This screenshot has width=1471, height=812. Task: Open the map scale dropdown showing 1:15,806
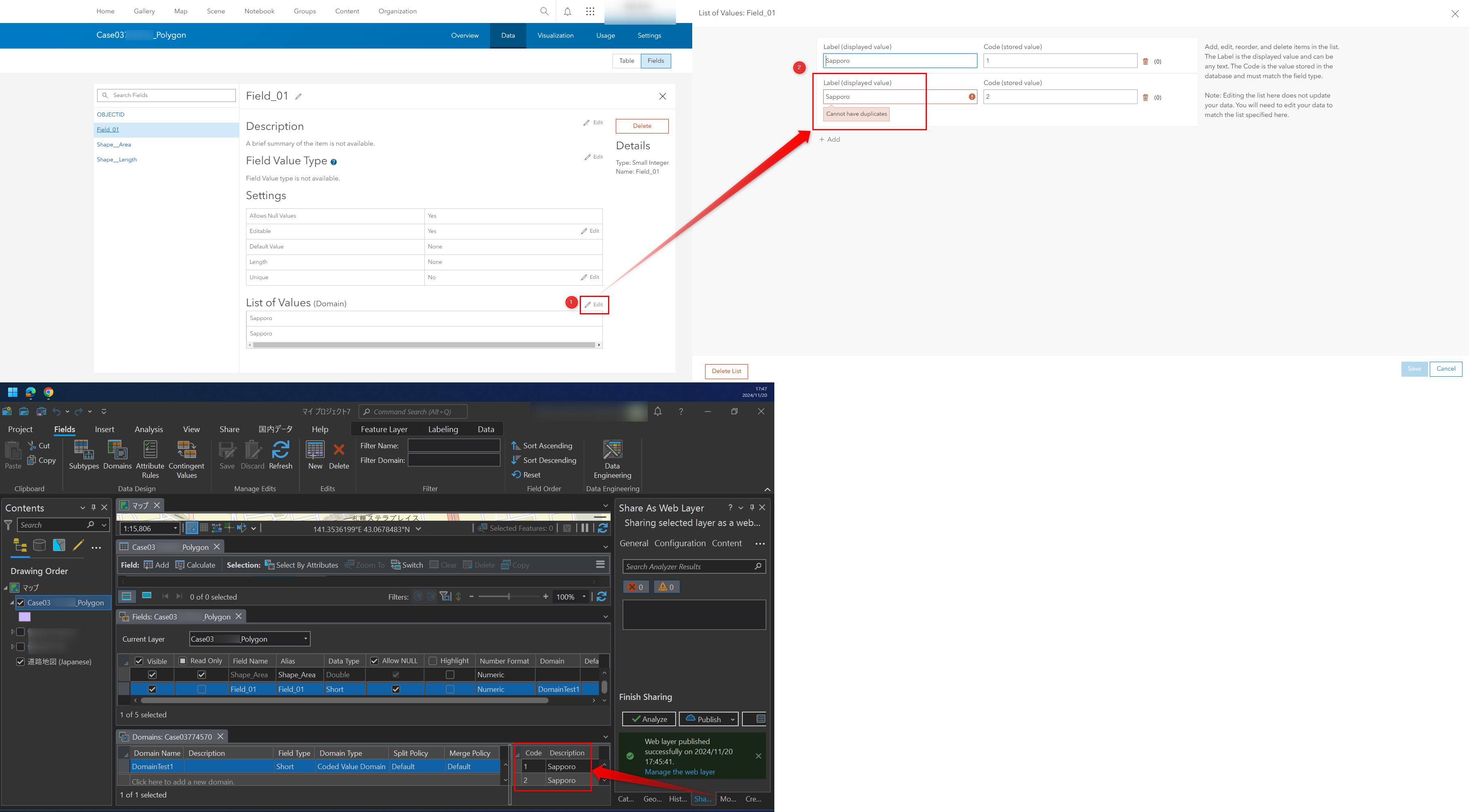(x=175, y=528)
